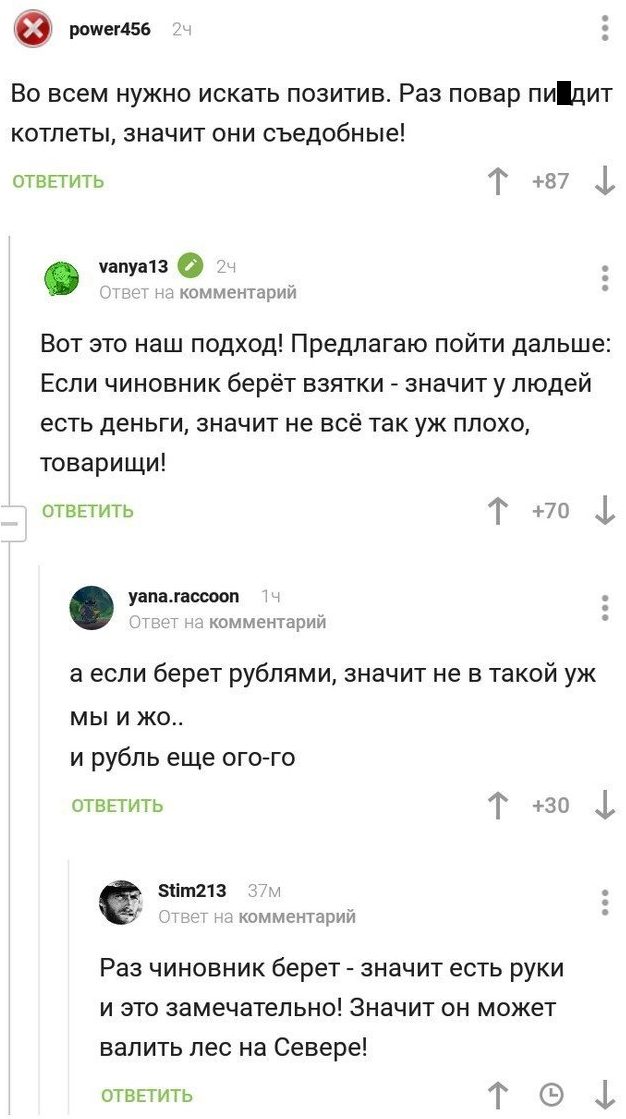Upvote power456's comment

(x=497, y=181)
